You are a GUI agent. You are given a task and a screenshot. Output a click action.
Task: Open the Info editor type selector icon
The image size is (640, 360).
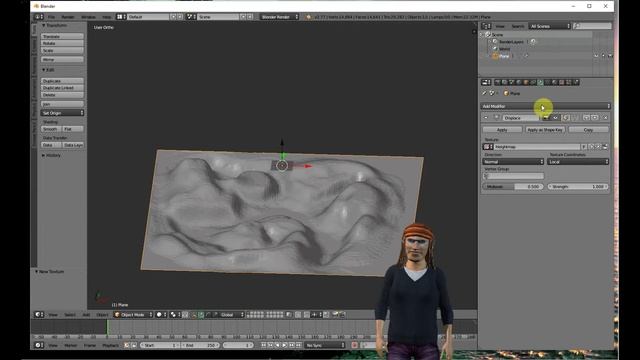click(x=38, y=17)
